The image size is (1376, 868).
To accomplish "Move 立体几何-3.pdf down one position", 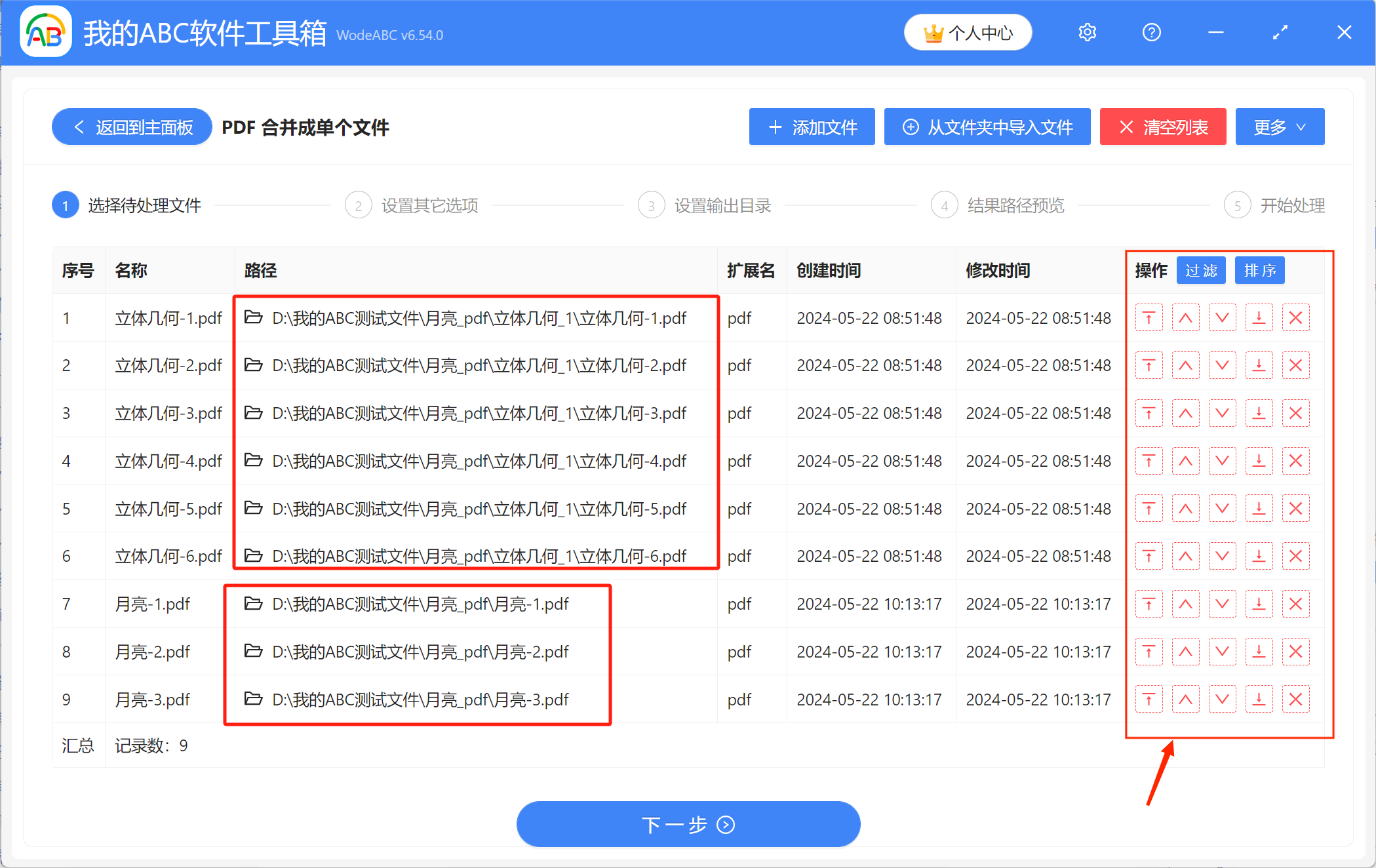I will pos(1222,413).
